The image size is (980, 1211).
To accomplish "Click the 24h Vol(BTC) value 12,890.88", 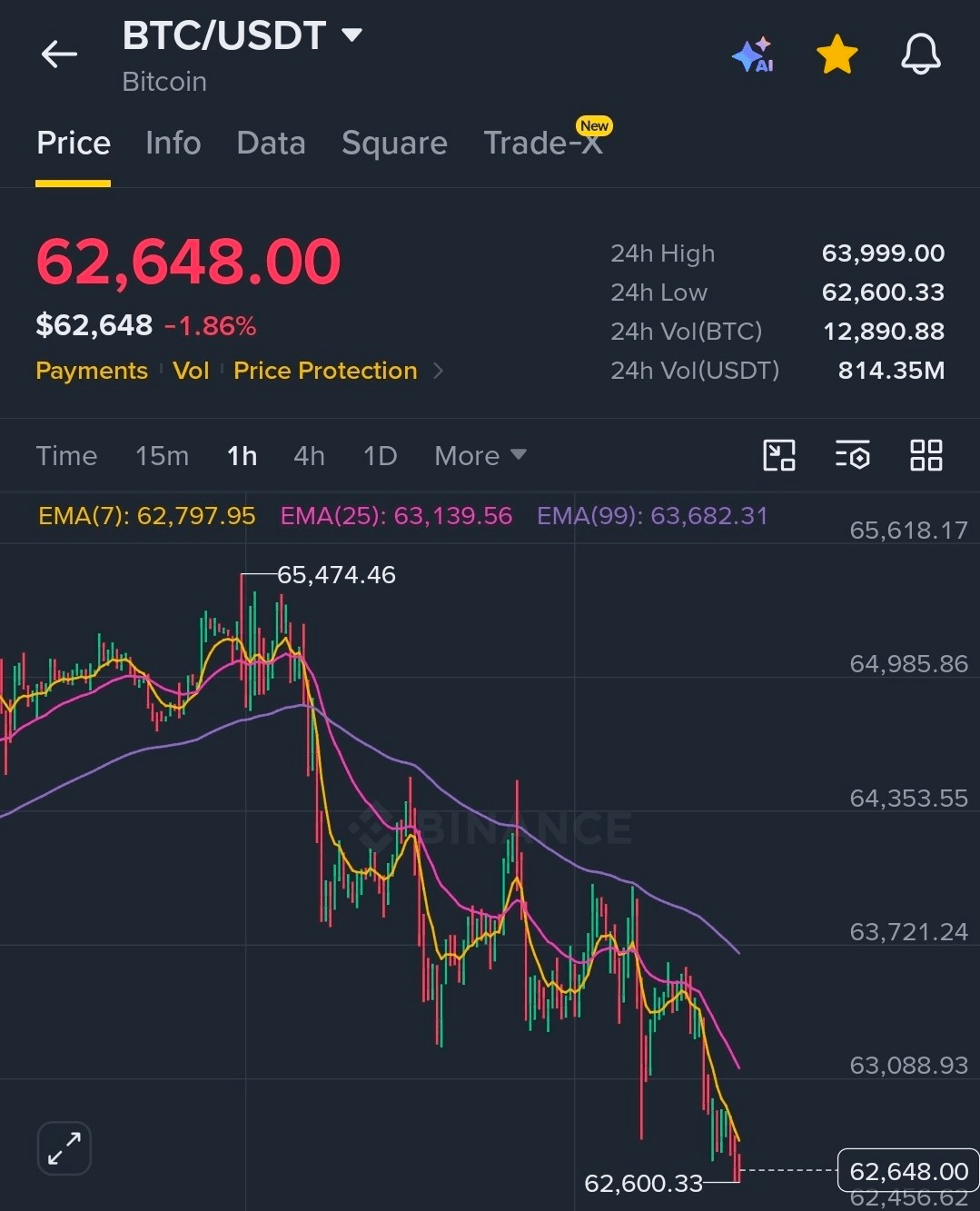I will point(884,332).
